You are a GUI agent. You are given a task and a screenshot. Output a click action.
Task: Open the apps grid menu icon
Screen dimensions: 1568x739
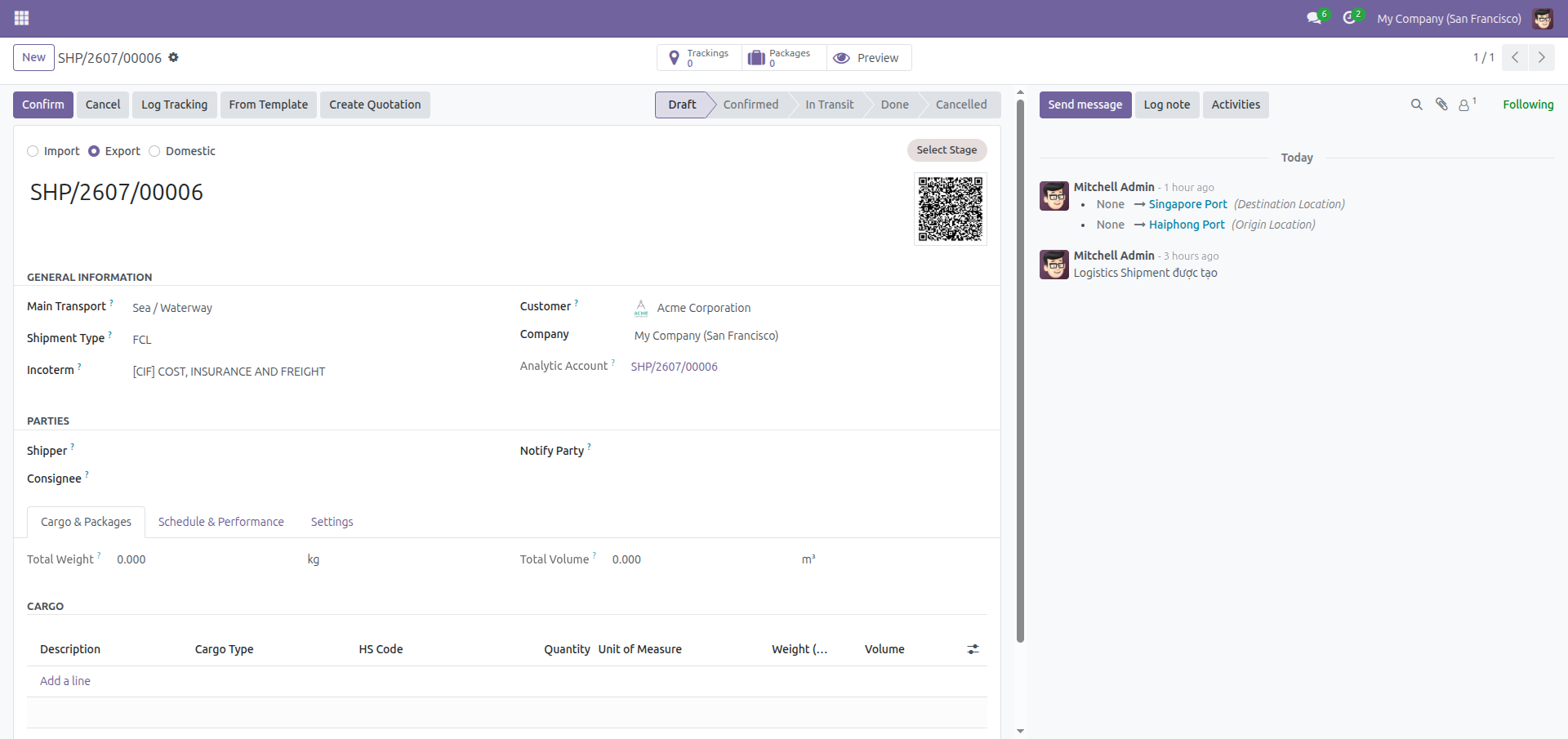[x=21, y=18]
